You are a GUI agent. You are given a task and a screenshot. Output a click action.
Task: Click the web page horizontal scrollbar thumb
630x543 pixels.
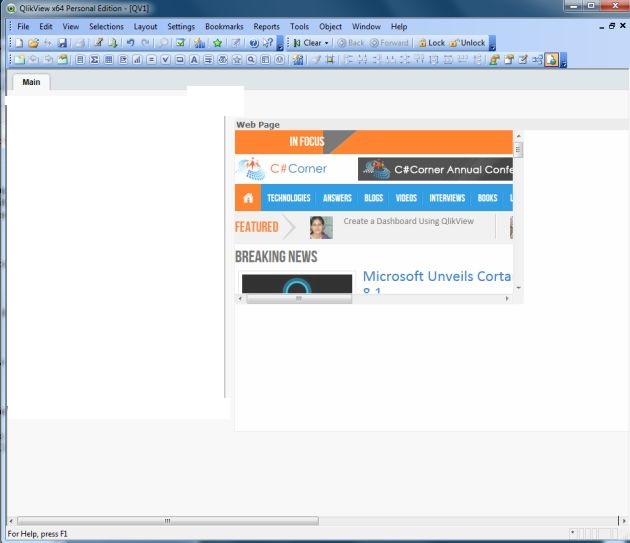point(299,299)
